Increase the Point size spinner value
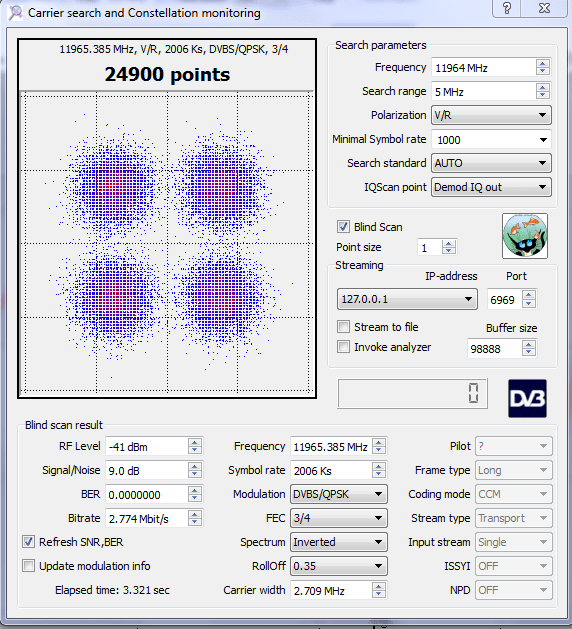Screen dimensions: 572x629 (449, 243)
